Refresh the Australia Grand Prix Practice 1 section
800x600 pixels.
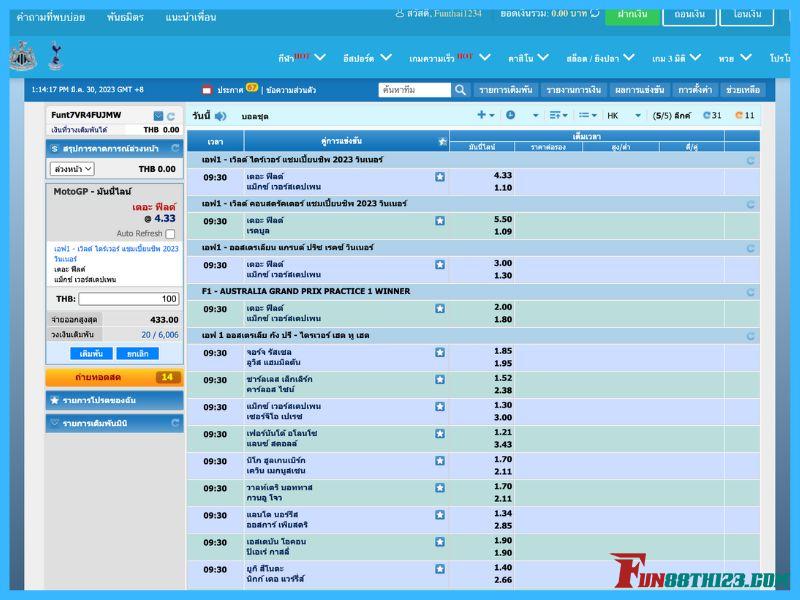point(751,292)
